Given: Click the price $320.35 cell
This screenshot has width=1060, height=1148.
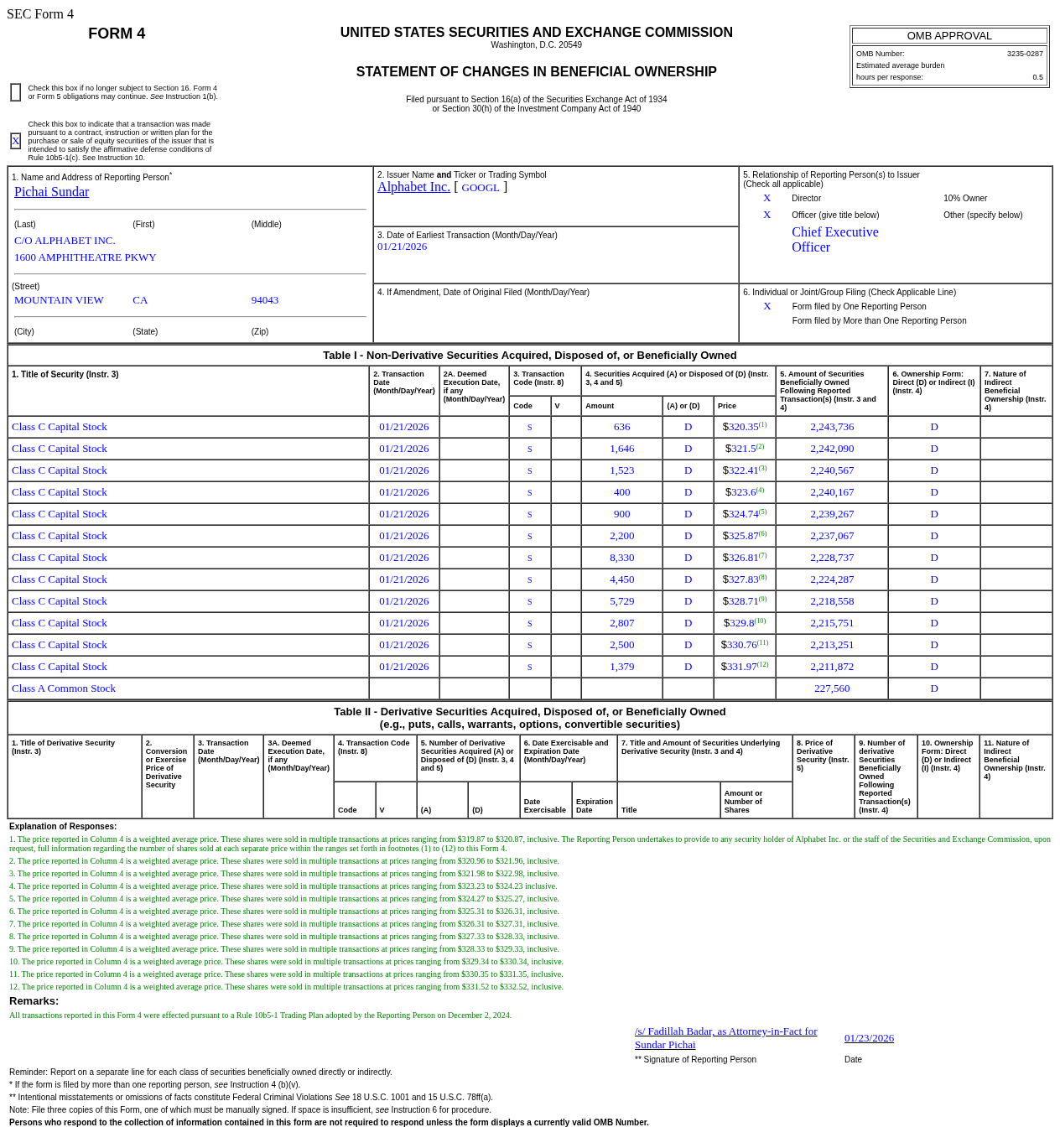Looking at the screenshot, I should [745, 427].
